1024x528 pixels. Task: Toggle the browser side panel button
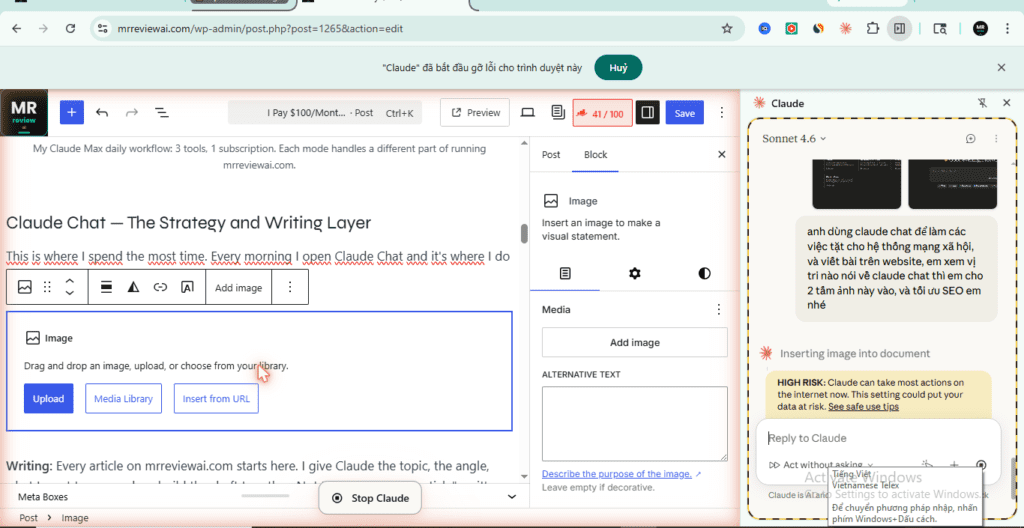click(x=899, y=28)
